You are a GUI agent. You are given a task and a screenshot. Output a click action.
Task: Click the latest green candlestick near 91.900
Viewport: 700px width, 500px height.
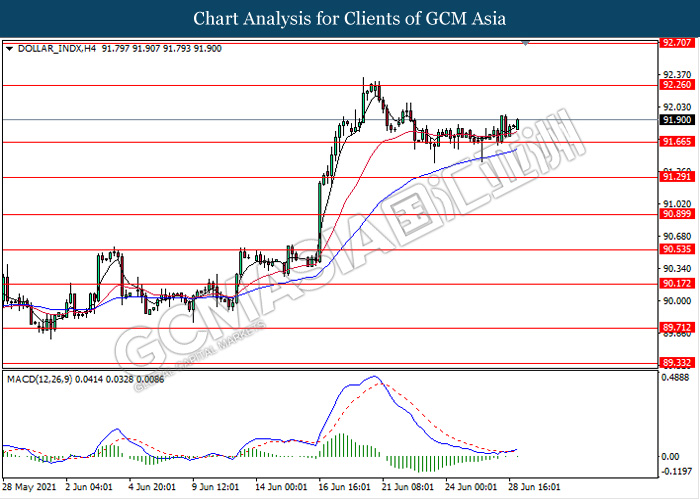[x=517, y=124]
